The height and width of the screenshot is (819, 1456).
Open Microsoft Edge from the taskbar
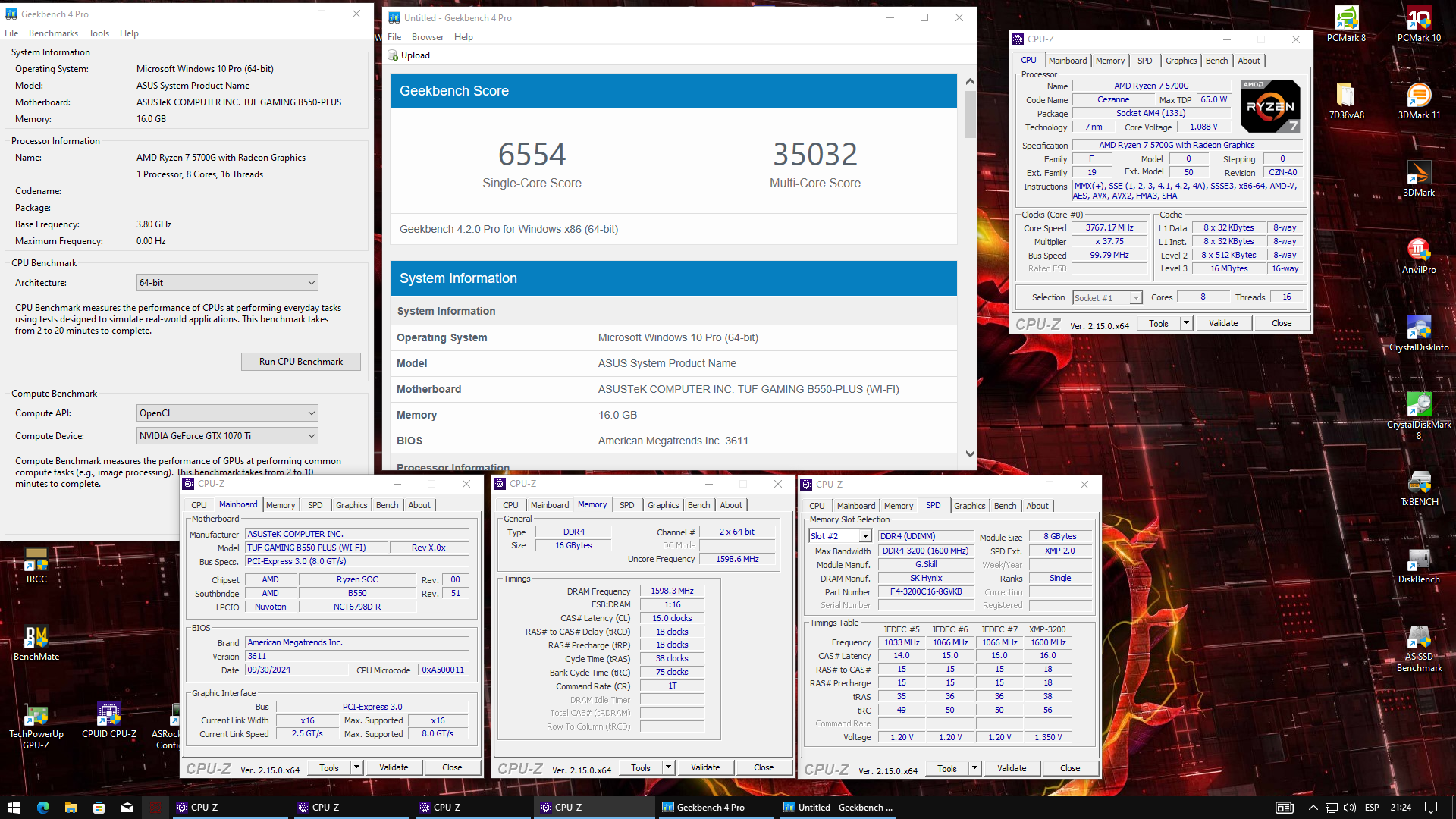(42, 807)
